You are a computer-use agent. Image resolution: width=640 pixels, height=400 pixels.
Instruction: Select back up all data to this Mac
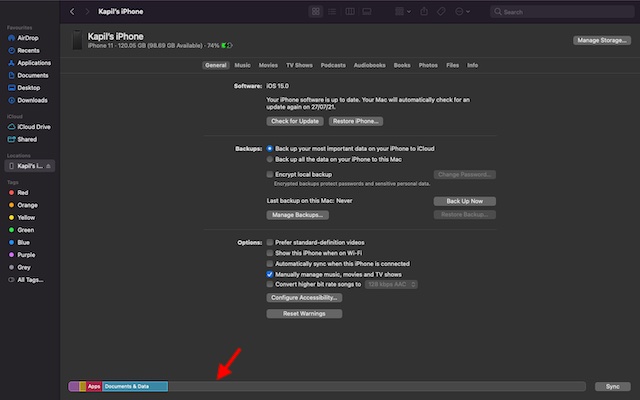(x=270, y=159)
